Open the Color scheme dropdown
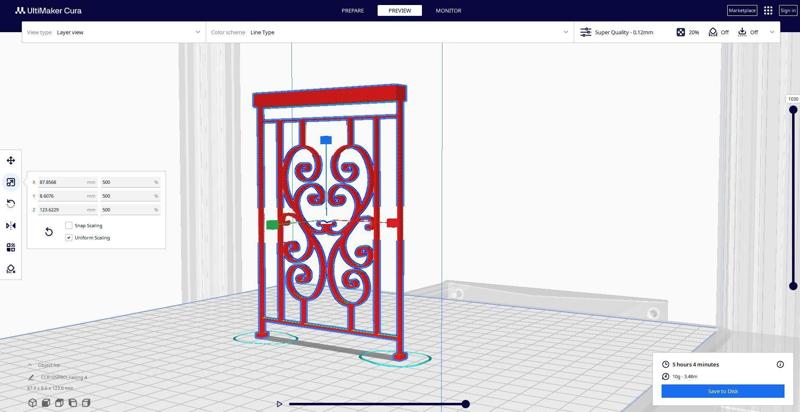The height and width of the screenshot is (412, 800). click(x=390, y=32)
